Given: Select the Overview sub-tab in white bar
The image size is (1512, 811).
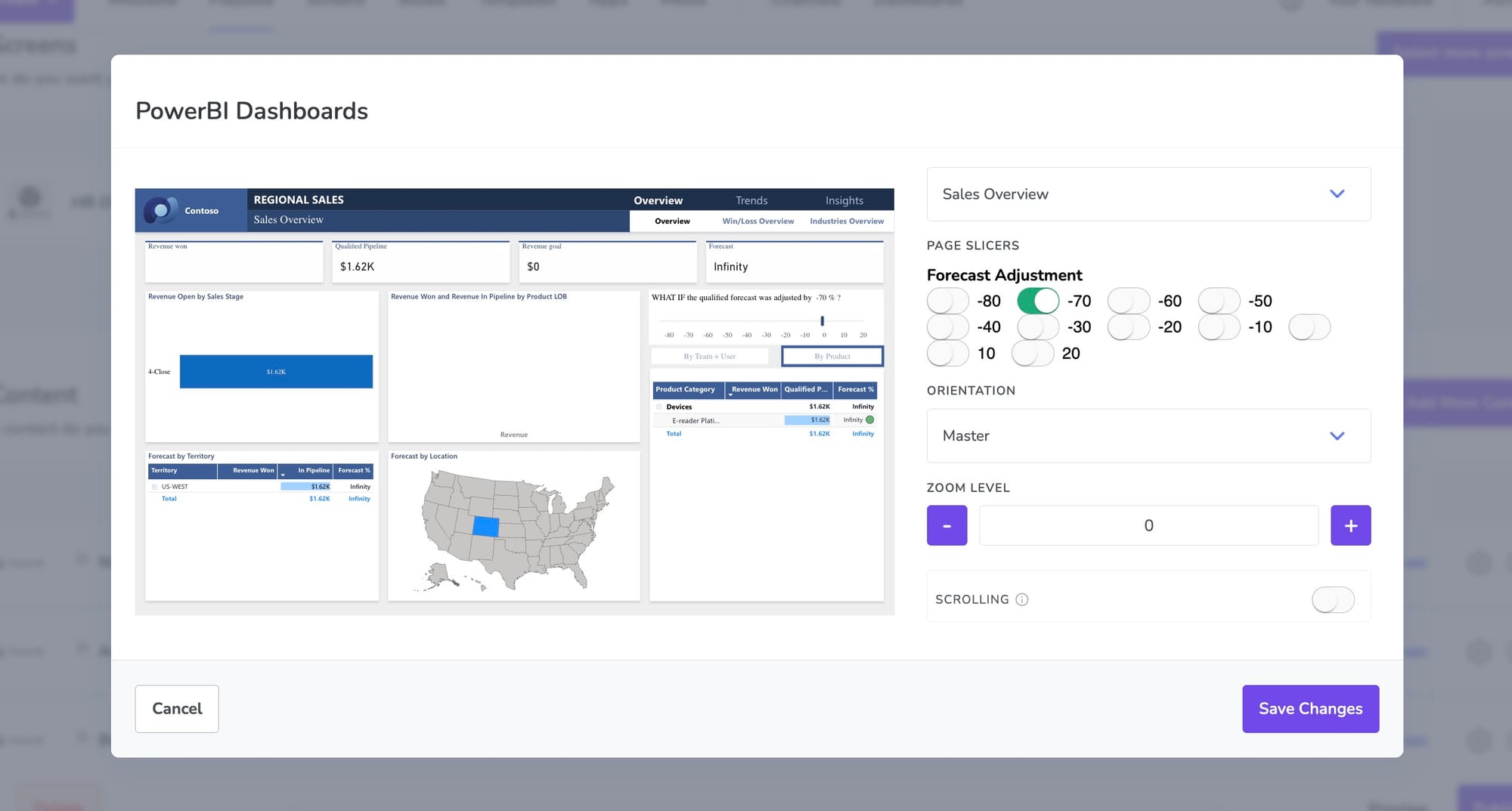Looking at the screenshot, I should pyautogui.click(x=672, y=221).
